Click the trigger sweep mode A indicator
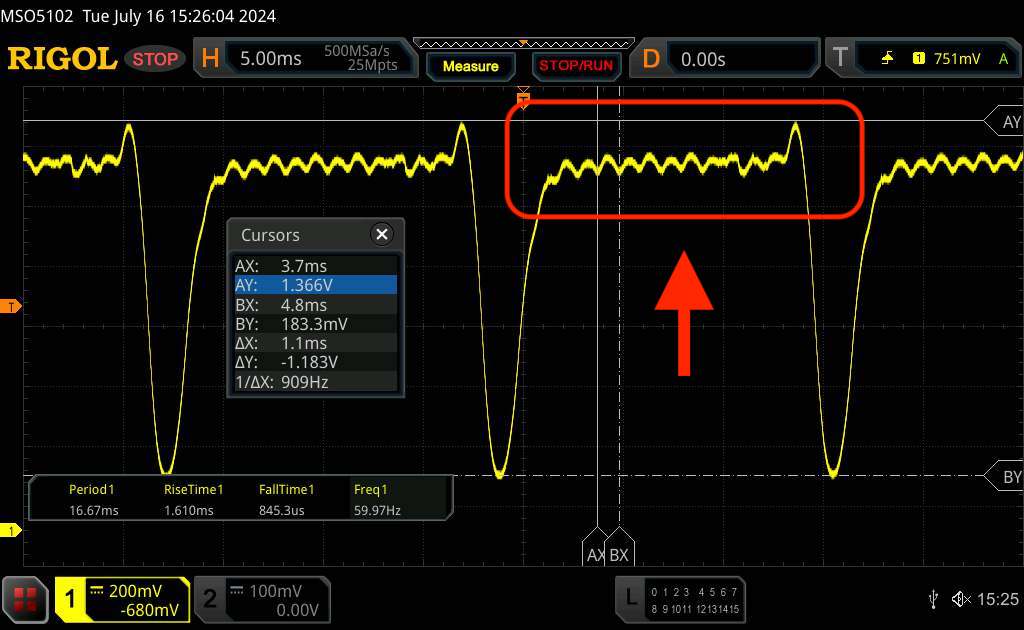This screenshot has height=630, width=1024. (x=1003, y=59)
